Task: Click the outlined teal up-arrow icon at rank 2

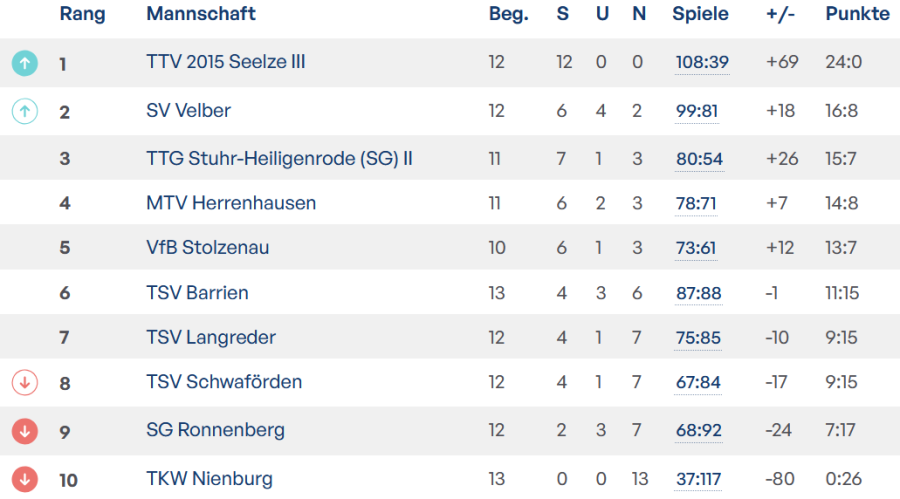Action: [25, 111]
